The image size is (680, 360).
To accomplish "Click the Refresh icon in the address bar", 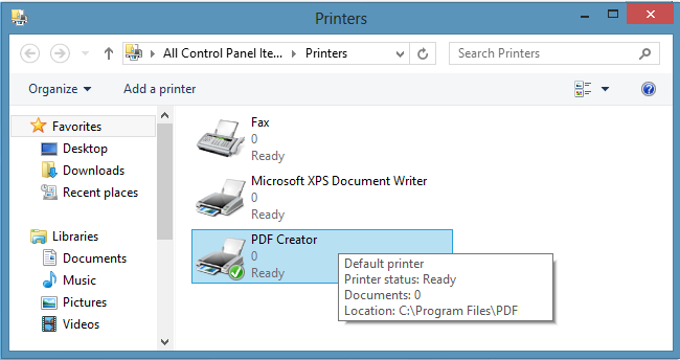I will (422, 54).
